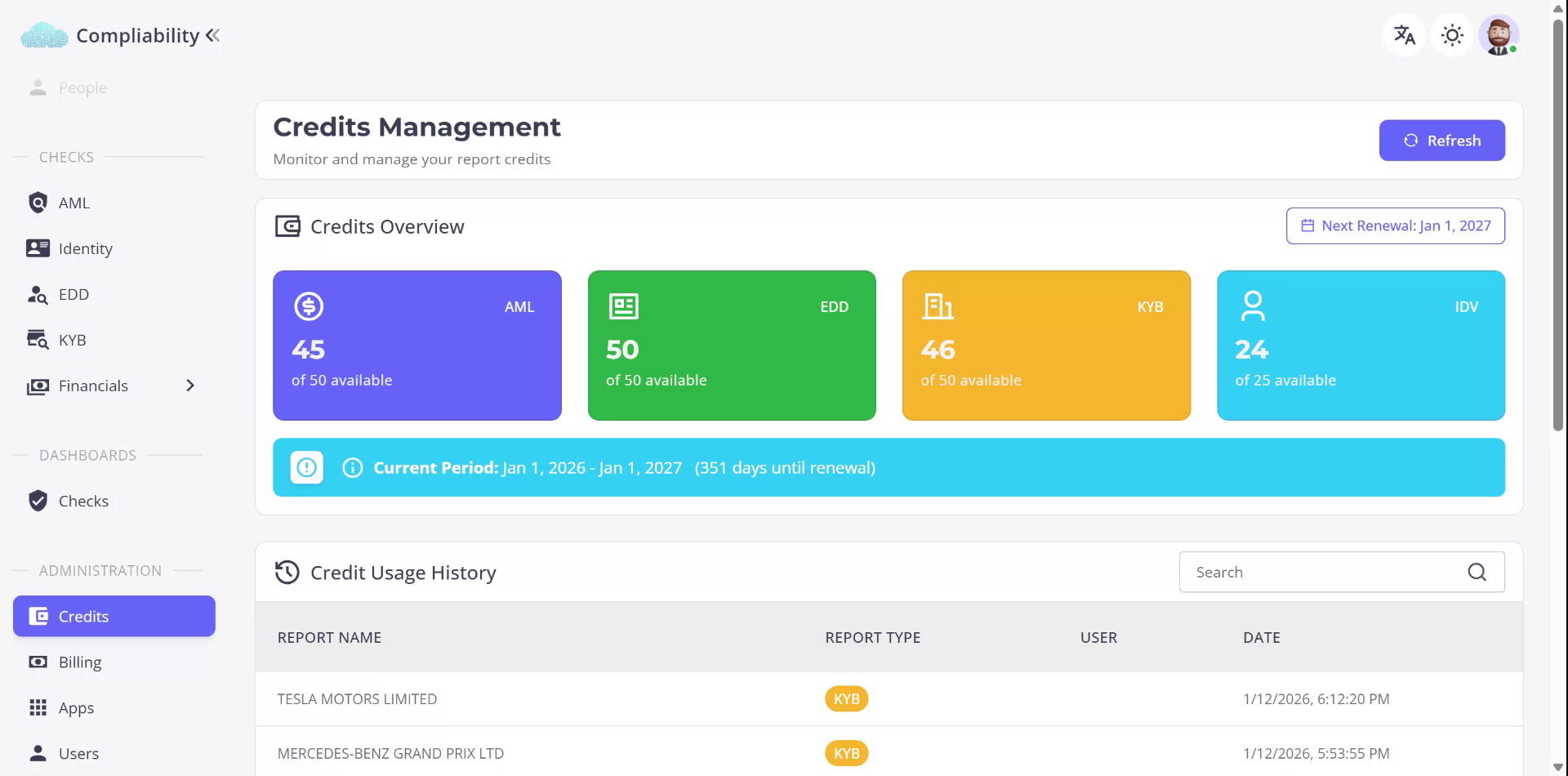Open AML checks from sidebar
The image size is (1568, 776).
(73, 203)
